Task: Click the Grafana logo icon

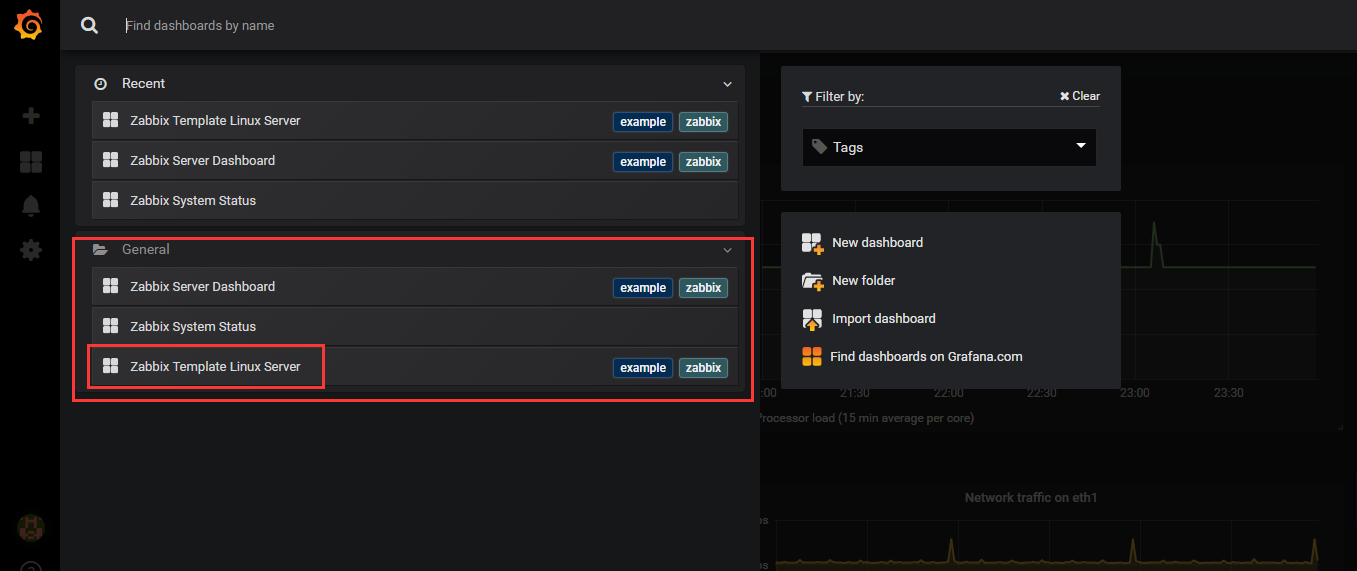Action: [29, 24]
